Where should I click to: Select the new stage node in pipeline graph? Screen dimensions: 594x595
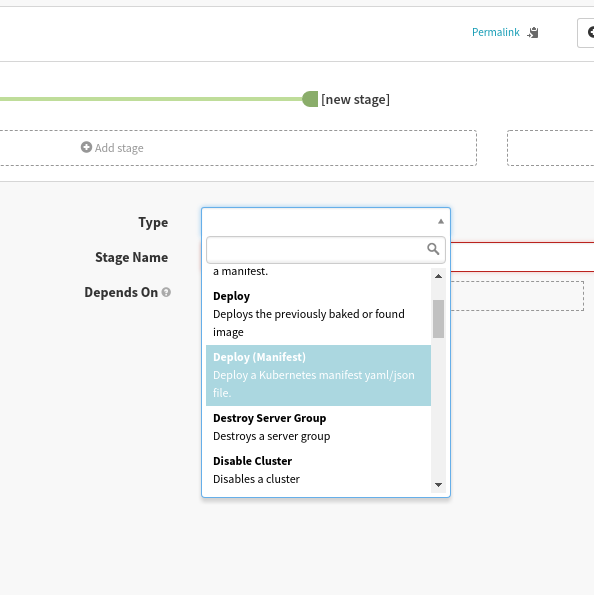click(310, 99)
